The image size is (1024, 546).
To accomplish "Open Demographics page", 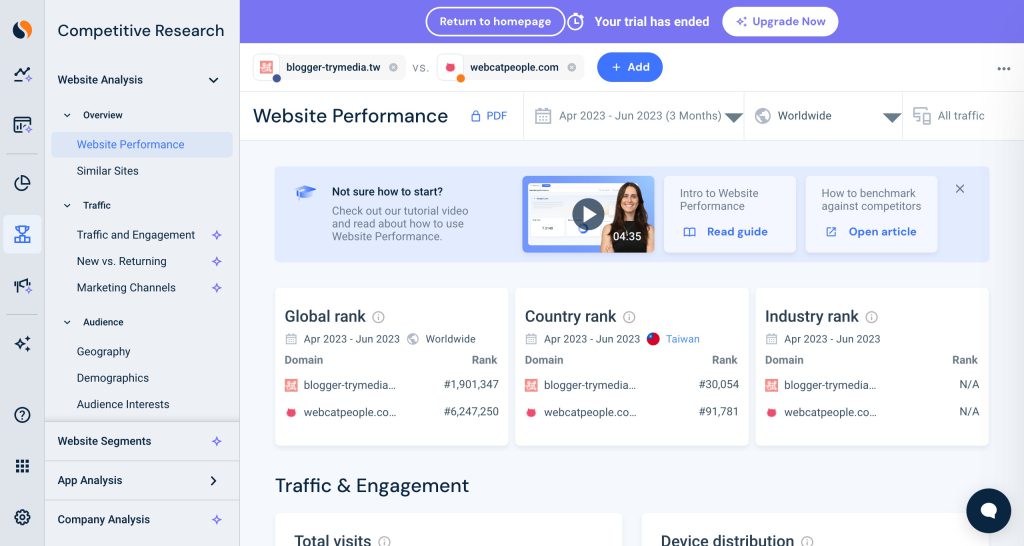I will (x=113, y=378).
